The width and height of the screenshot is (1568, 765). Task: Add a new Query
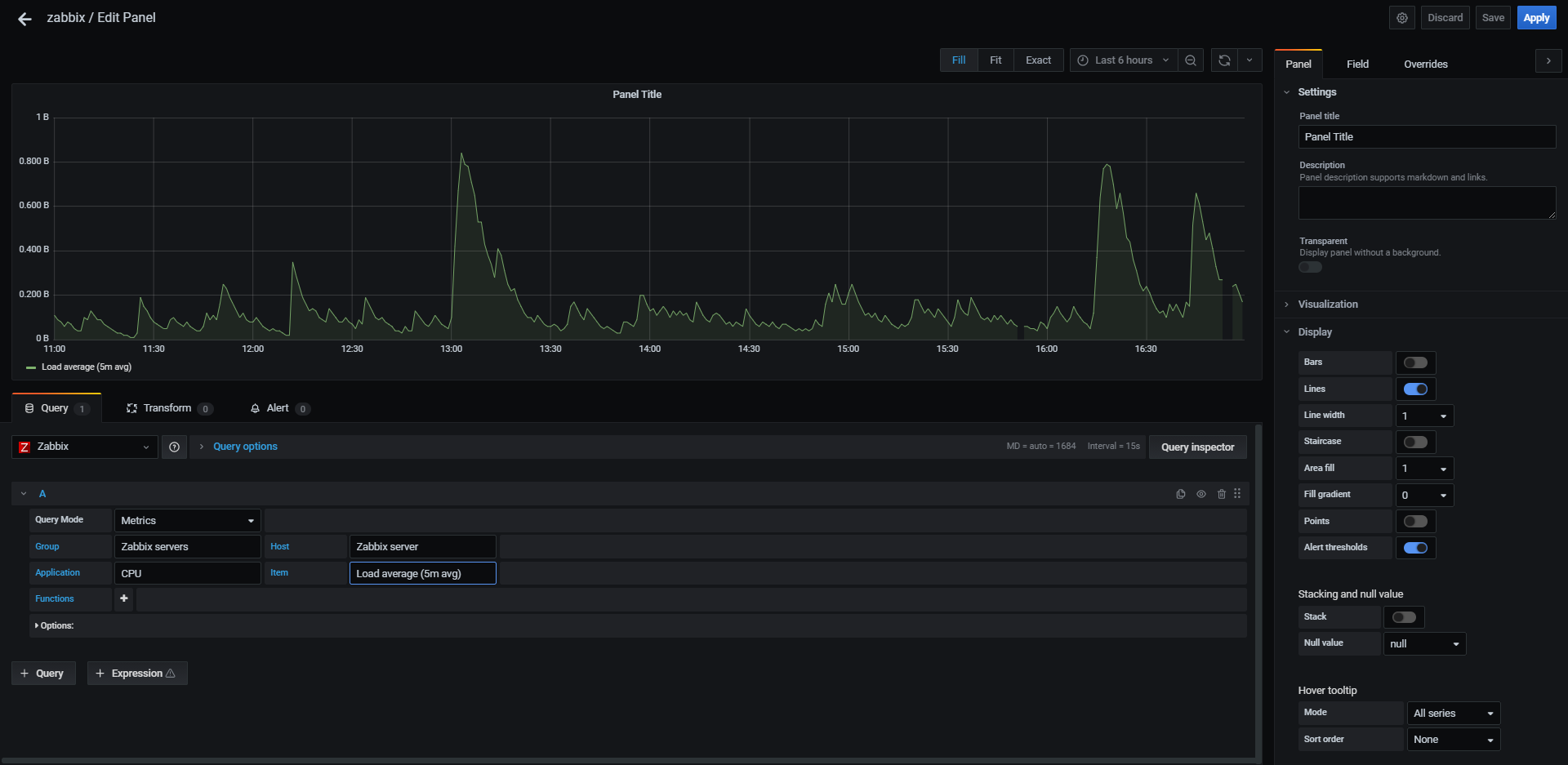click(x=43, y=674)
